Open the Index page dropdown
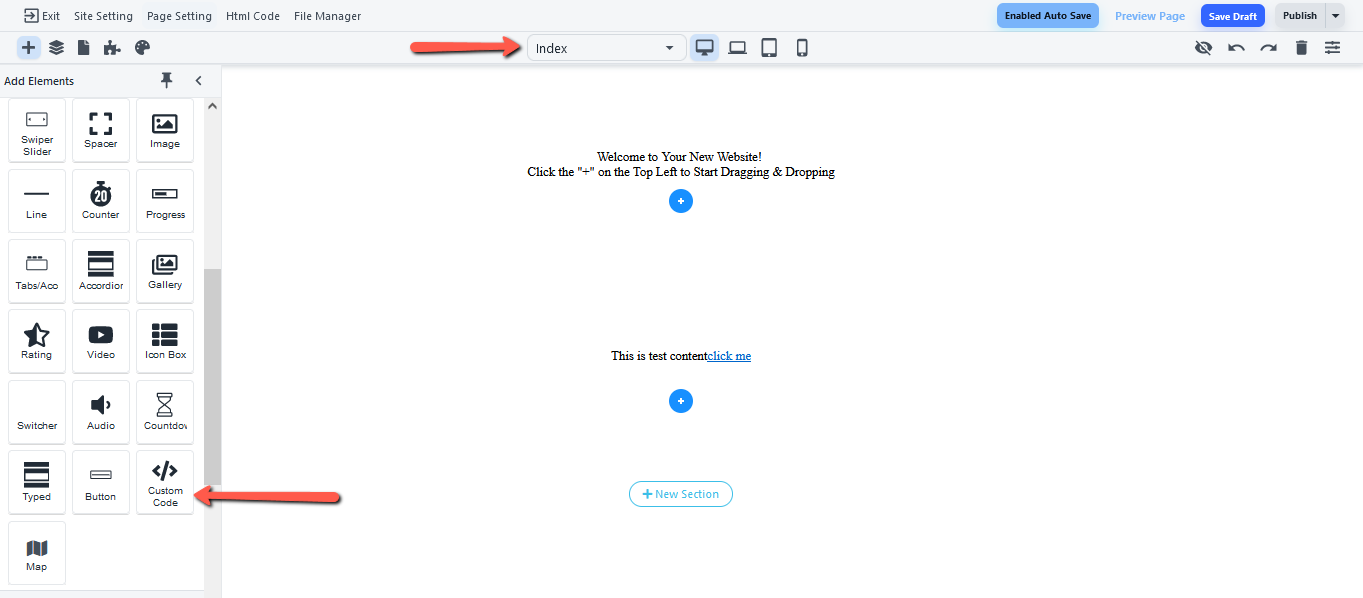Viewport: 1363px width, 598px height. click(606, 48)
